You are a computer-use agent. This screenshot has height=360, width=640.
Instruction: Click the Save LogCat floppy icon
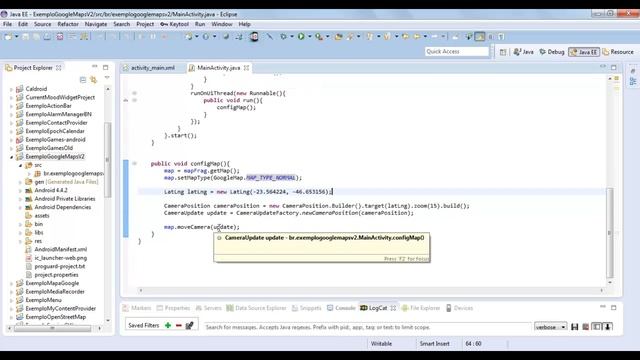click(575, 327)
